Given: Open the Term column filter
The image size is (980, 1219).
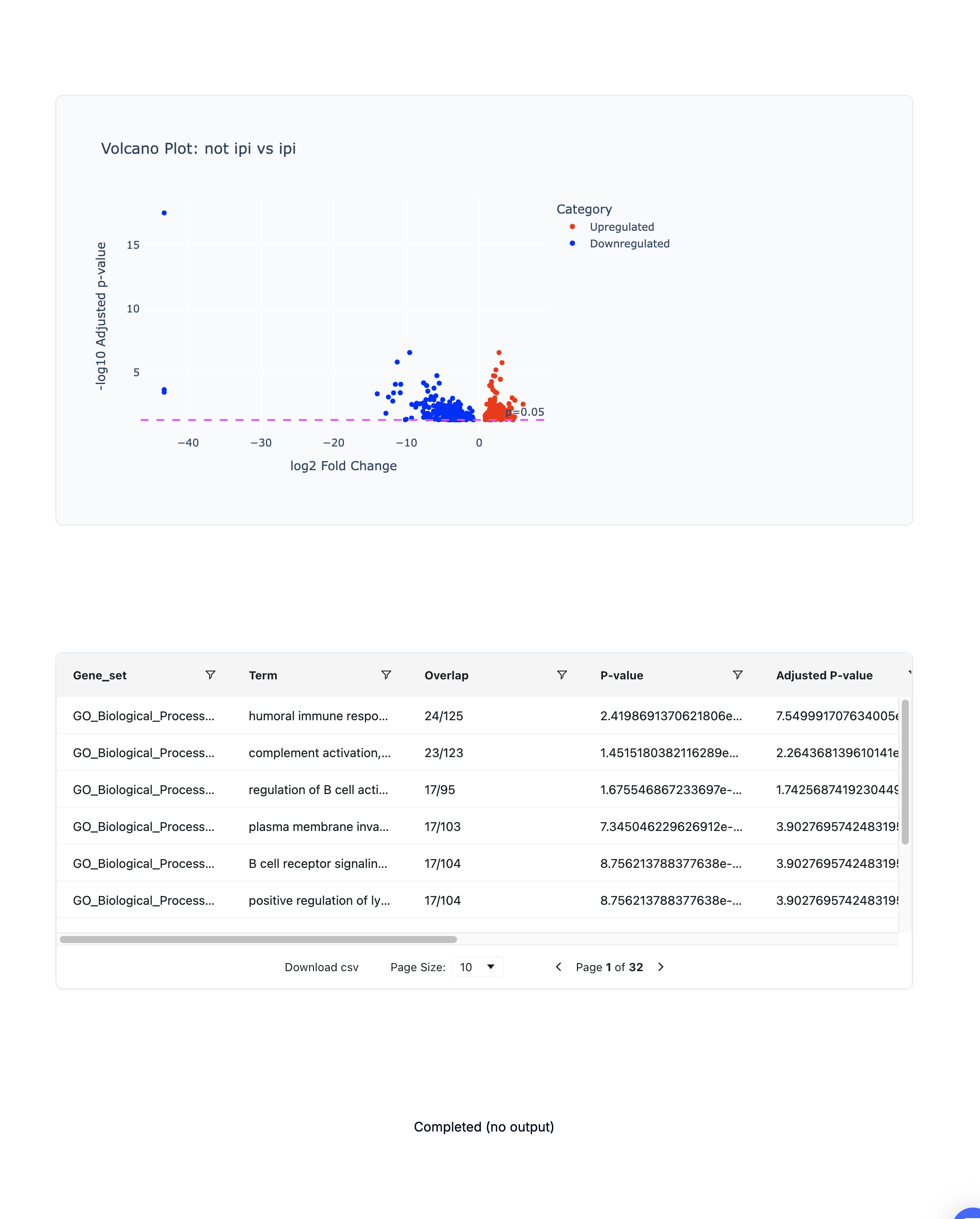Looking at the screenshot, I should pos(386,675).
